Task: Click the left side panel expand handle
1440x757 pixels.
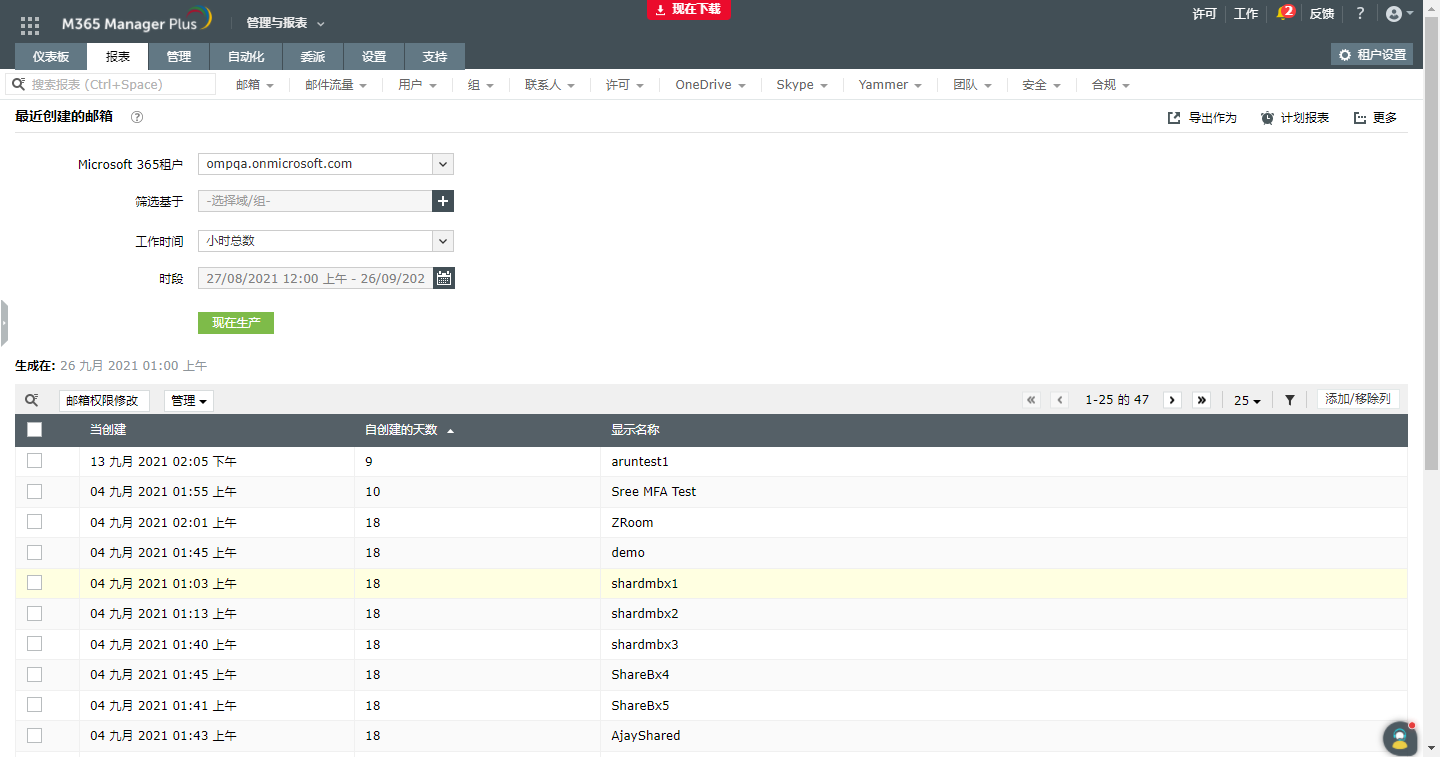Action: [4, 323]
